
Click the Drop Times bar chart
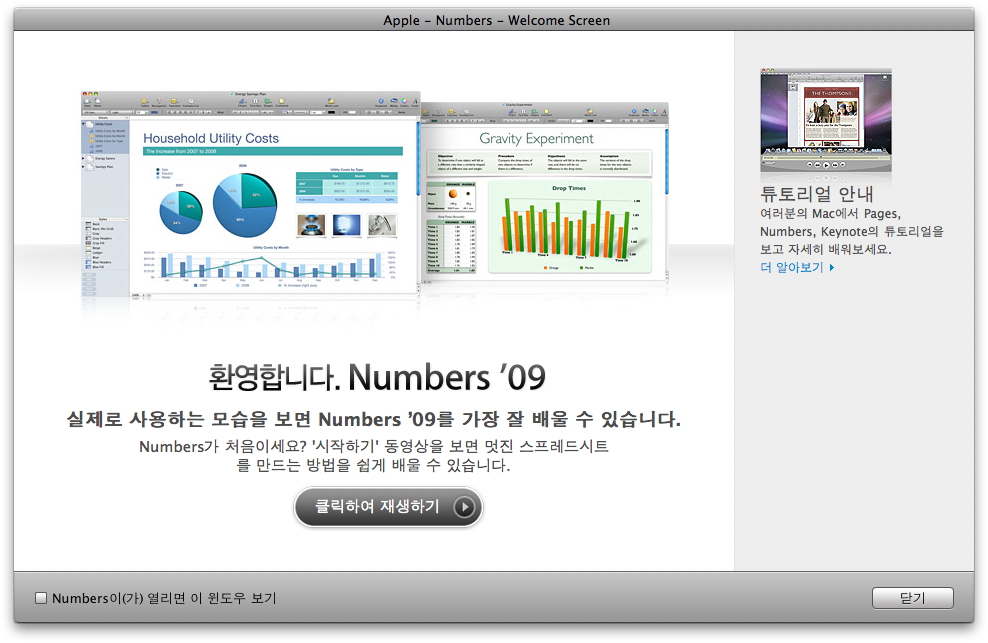click(569, 228)
